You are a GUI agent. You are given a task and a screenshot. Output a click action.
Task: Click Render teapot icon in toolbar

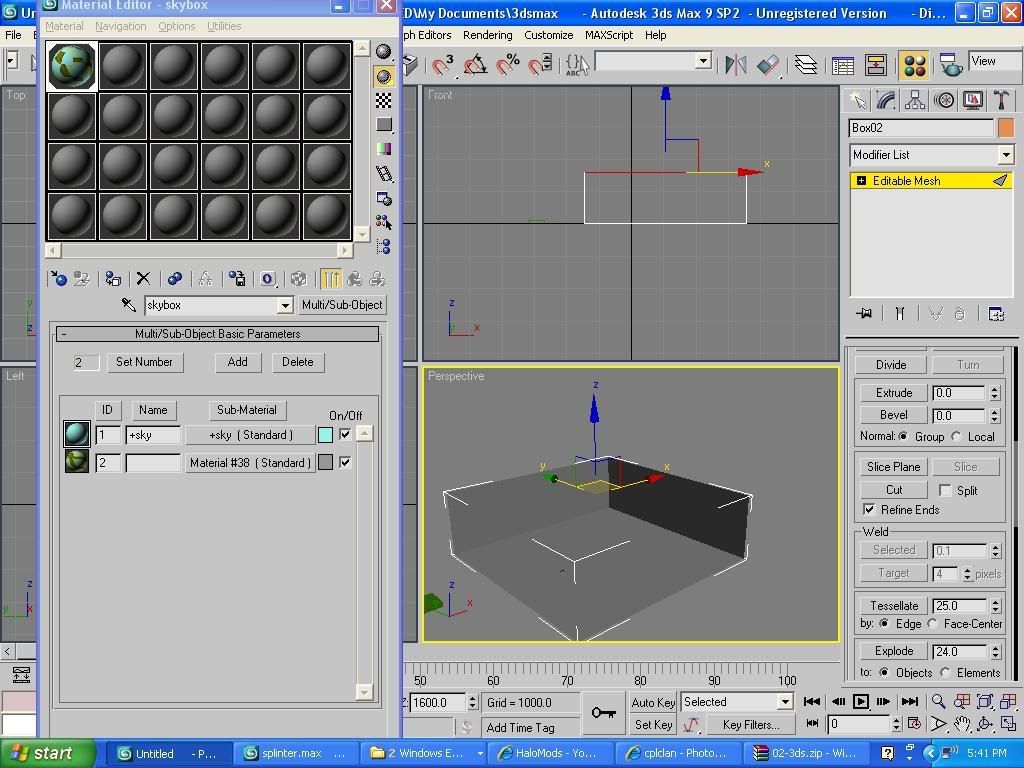(x=951, y=64)
